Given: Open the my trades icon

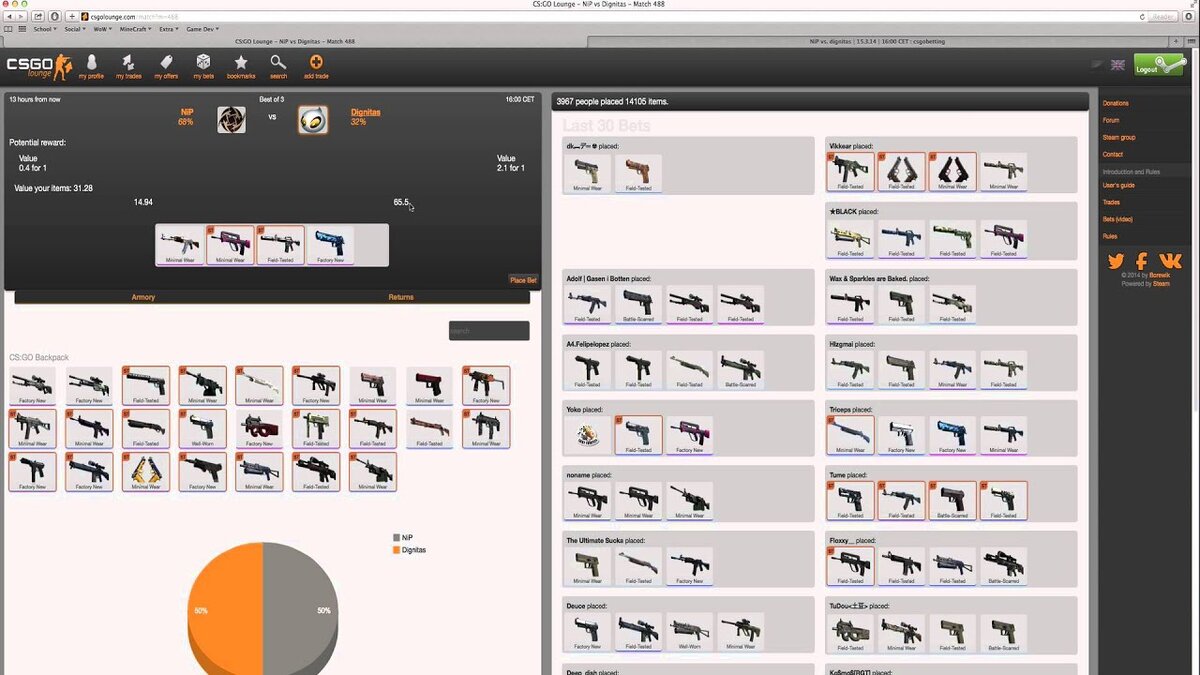Looking at the screenshot, I should [x=128, y=62].
